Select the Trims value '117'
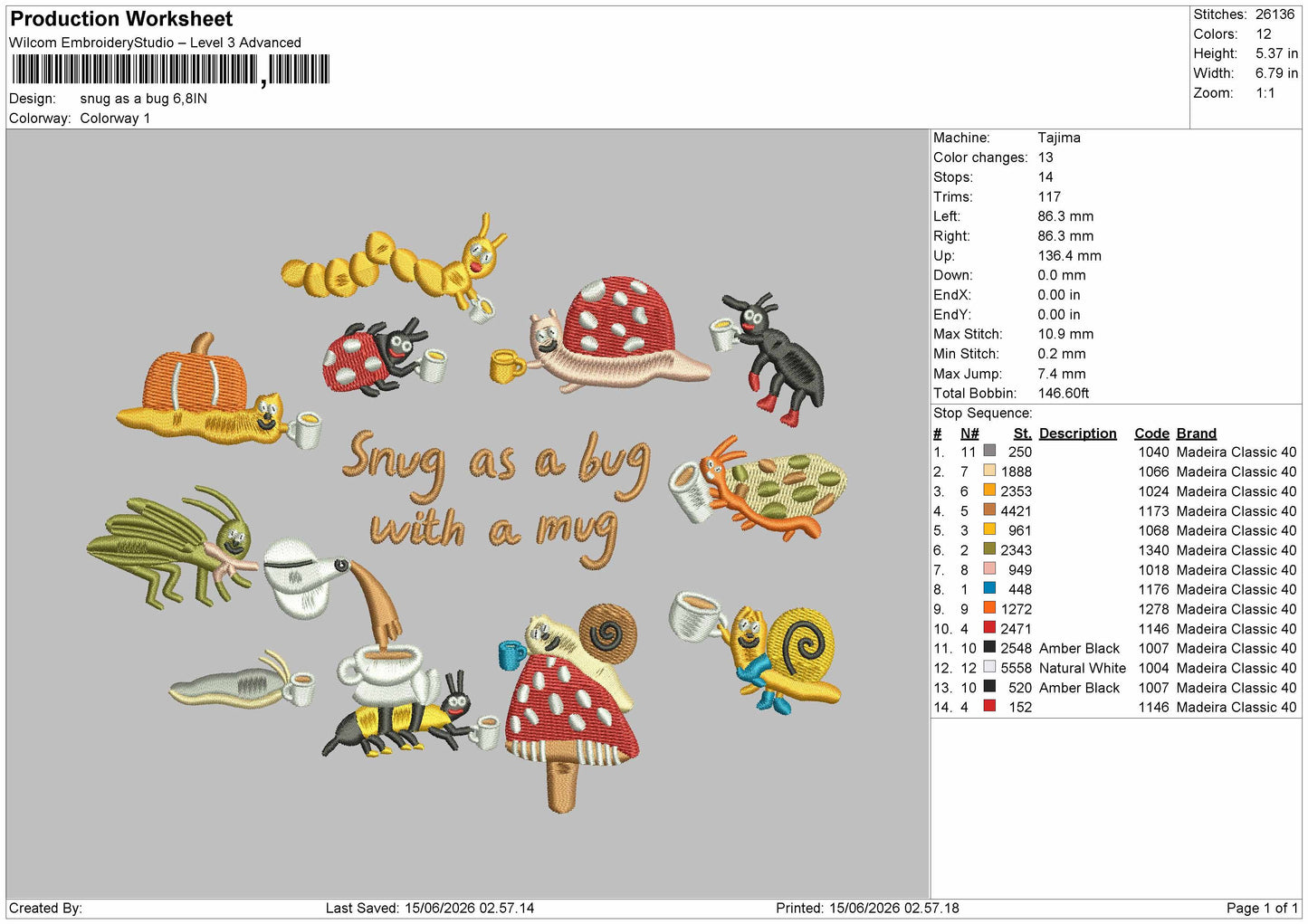Screen dimensions: 1308x924 [1049, 196]
